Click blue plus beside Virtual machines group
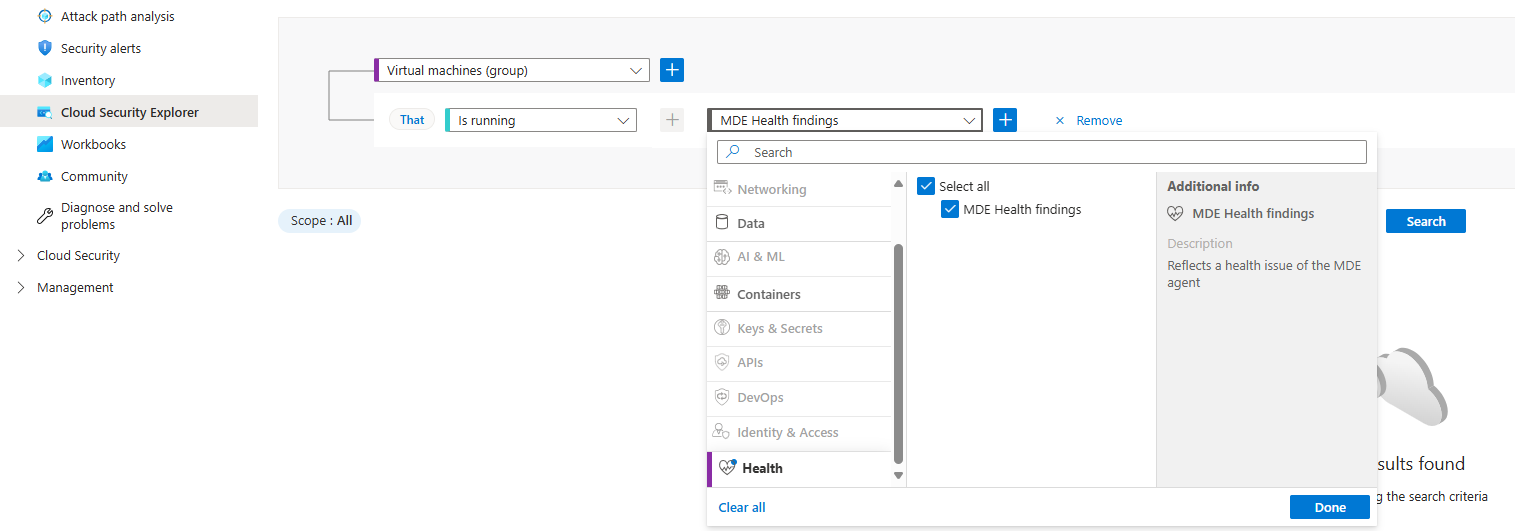This screenshot has width=1515, height=531. click(672, 70)
